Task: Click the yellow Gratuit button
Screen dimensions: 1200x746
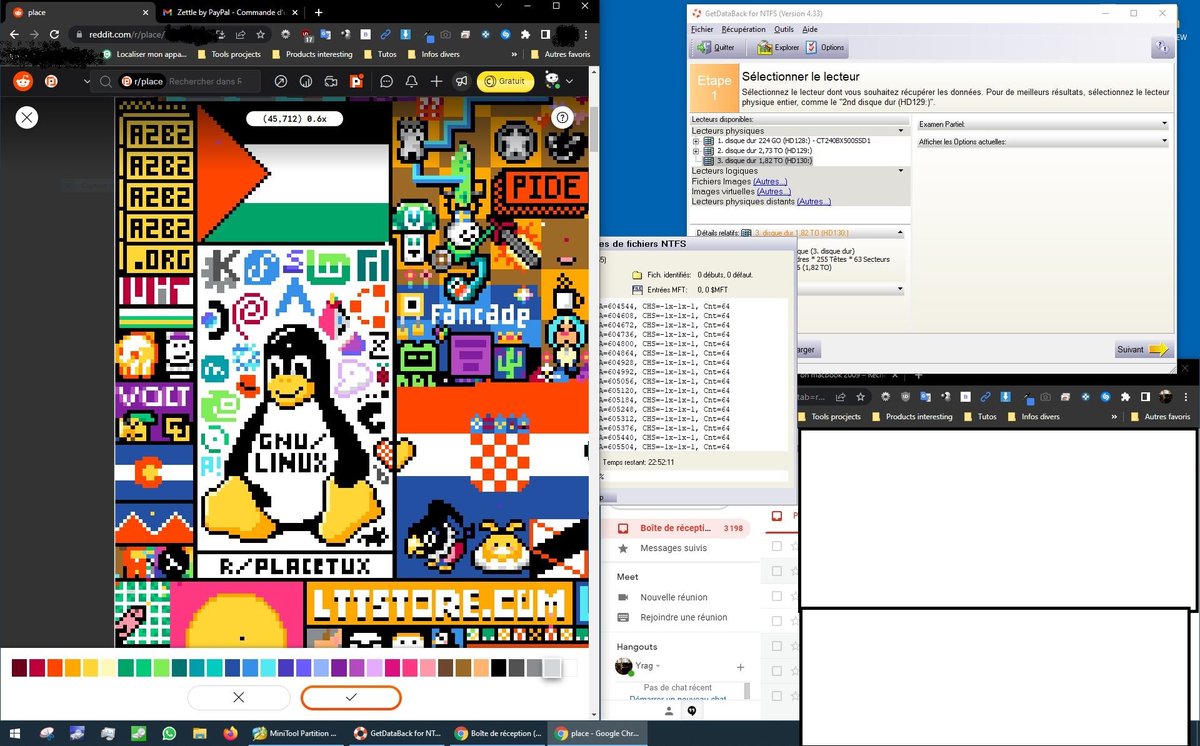Action: coord(506,81)
